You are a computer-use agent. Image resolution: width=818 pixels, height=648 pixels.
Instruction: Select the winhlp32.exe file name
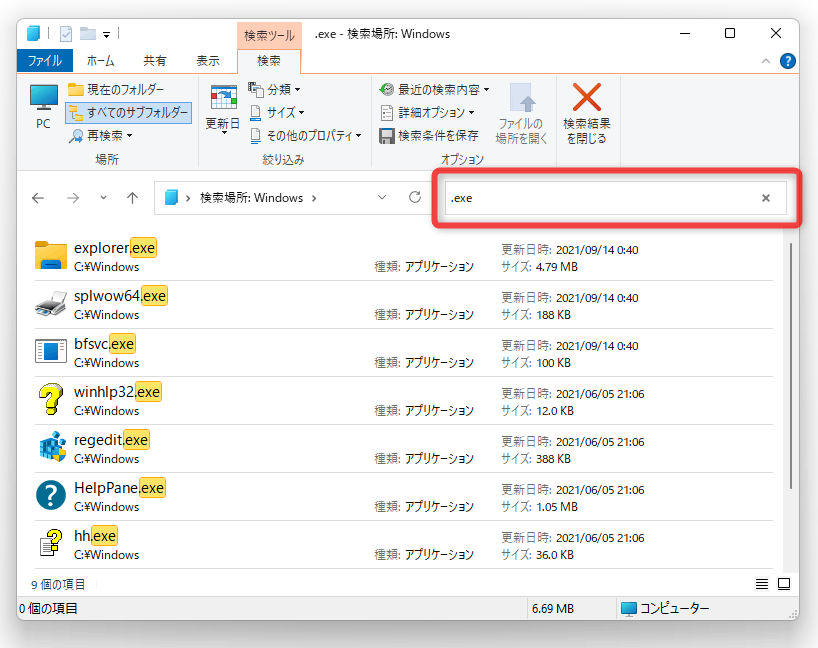coord(117,392)
